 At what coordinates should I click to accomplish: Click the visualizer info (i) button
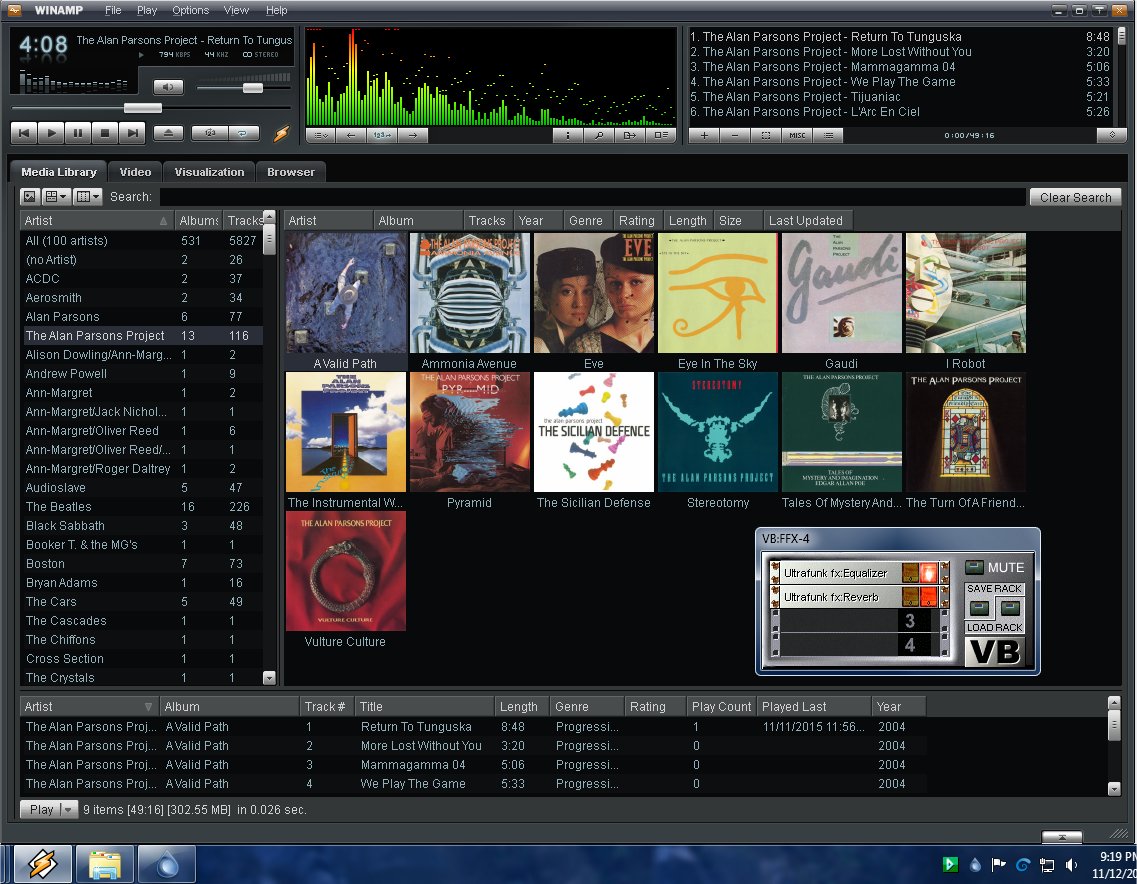[568, 135]
